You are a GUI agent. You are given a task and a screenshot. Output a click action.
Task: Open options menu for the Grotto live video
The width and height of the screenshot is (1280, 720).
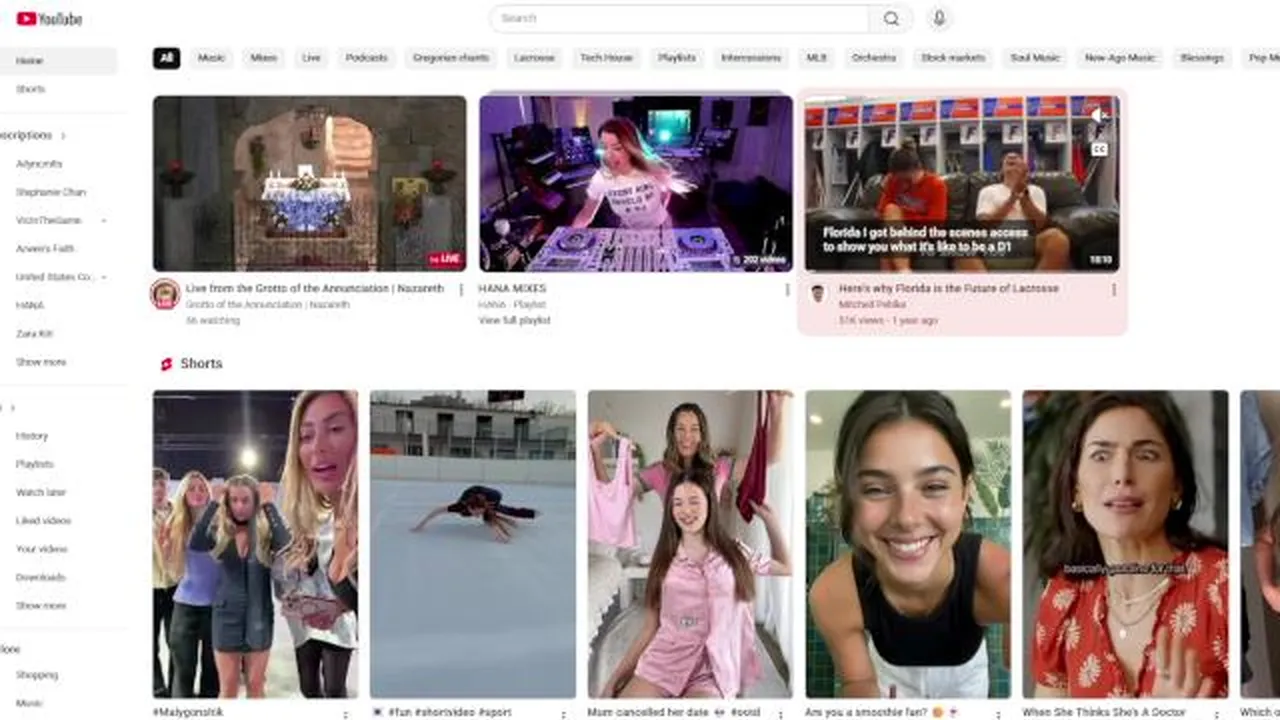point(461,289)
